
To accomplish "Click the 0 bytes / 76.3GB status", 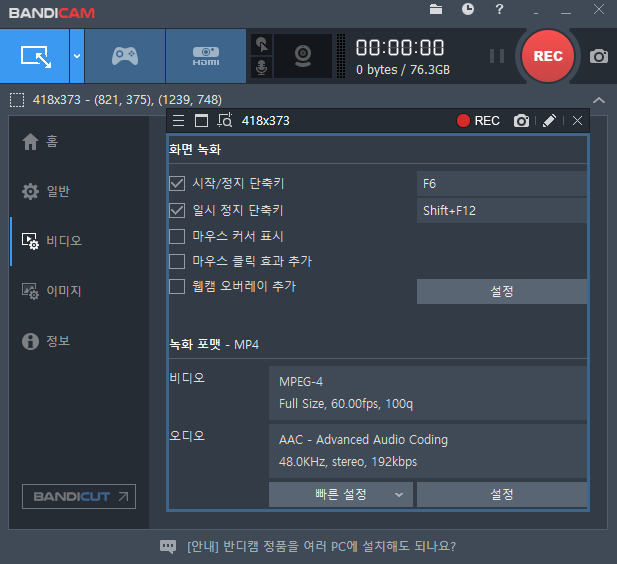I will coord(403,70).
